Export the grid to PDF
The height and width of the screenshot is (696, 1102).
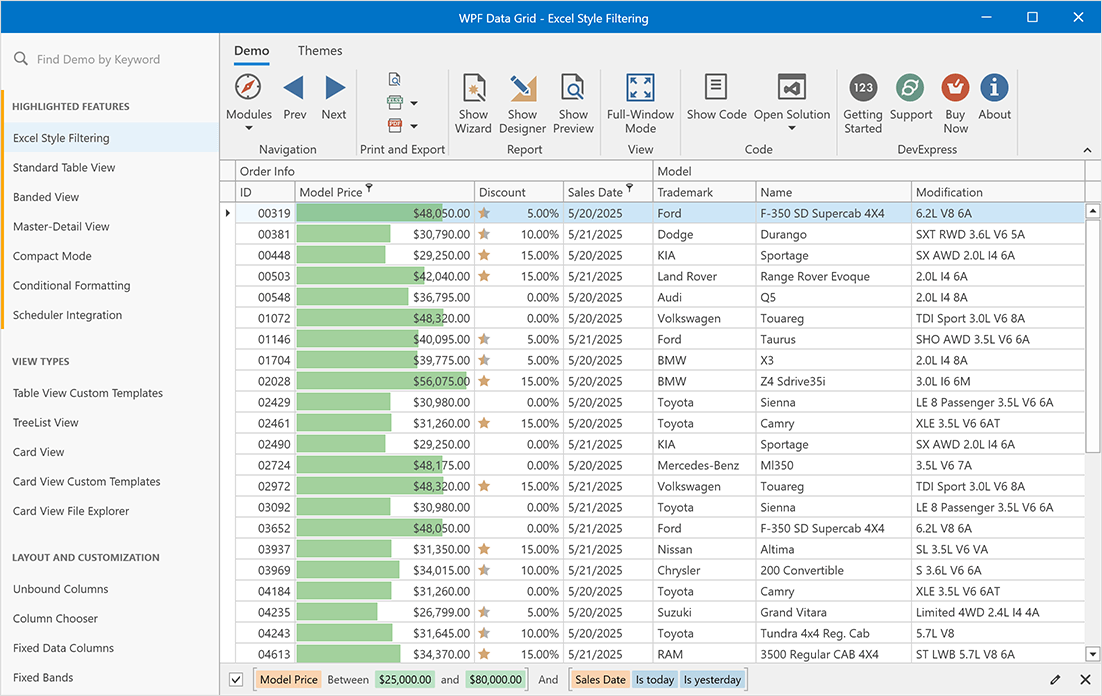[x=395, y=124]
